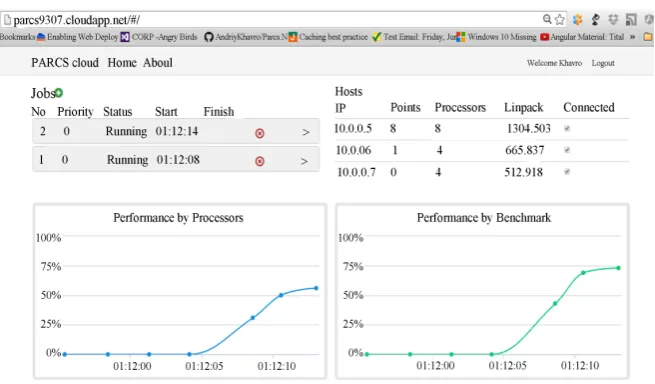Image resolution: width=655 pixels, height=384 pixels.
Task: Add a new job with green plus icon
Action: pyautogui.click(x=59, y=93)
